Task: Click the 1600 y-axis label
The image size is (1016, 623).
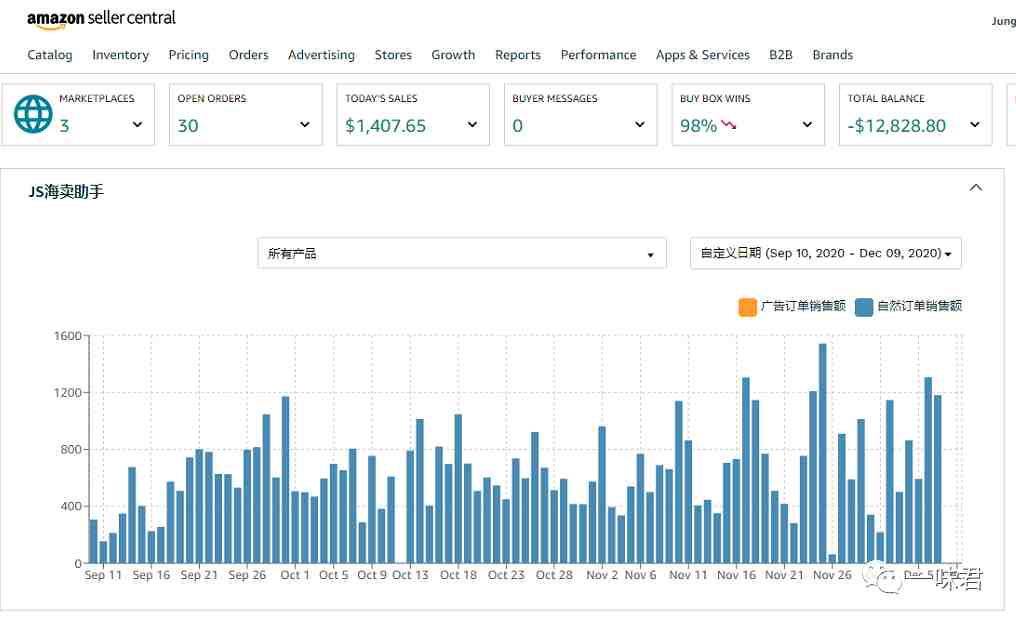Action: point(67,336)
